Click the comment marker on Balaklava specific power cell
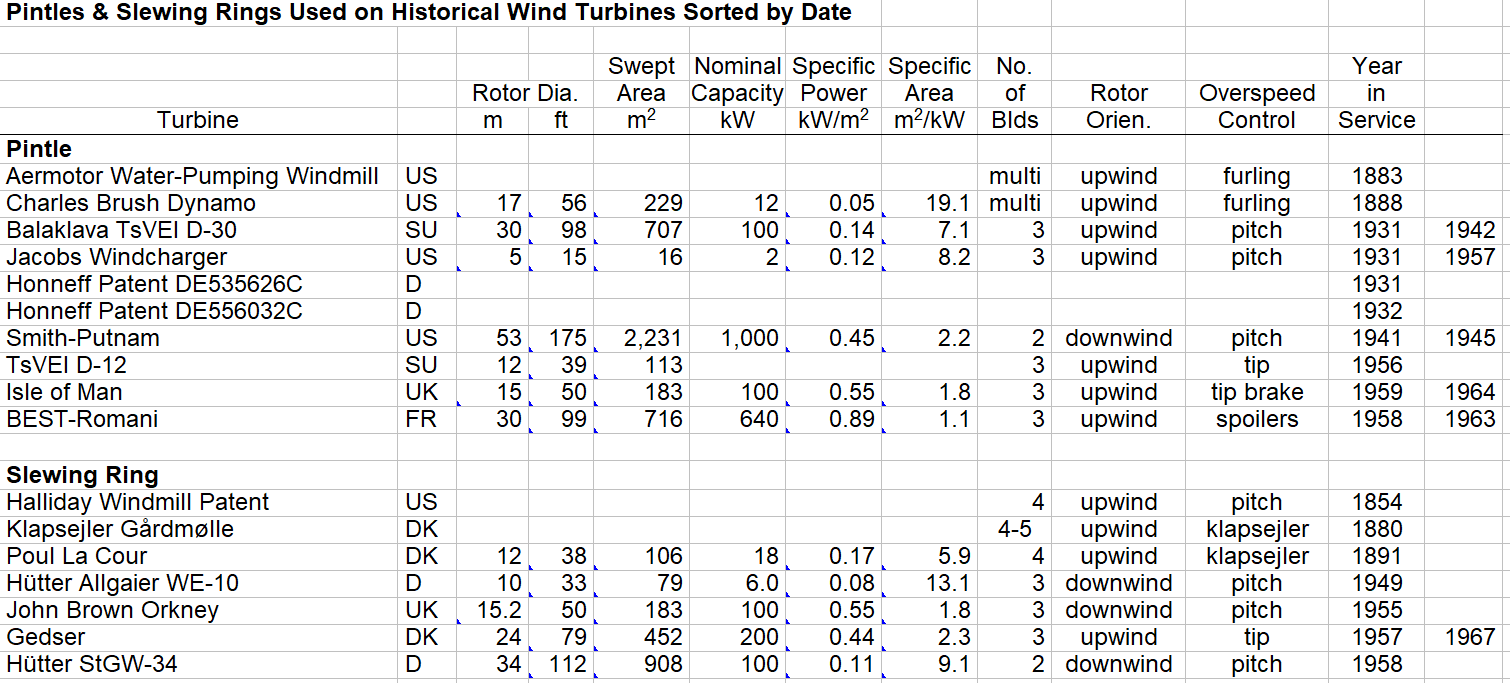Viewport: 1510px width, 683px height. tap(789, 241)
